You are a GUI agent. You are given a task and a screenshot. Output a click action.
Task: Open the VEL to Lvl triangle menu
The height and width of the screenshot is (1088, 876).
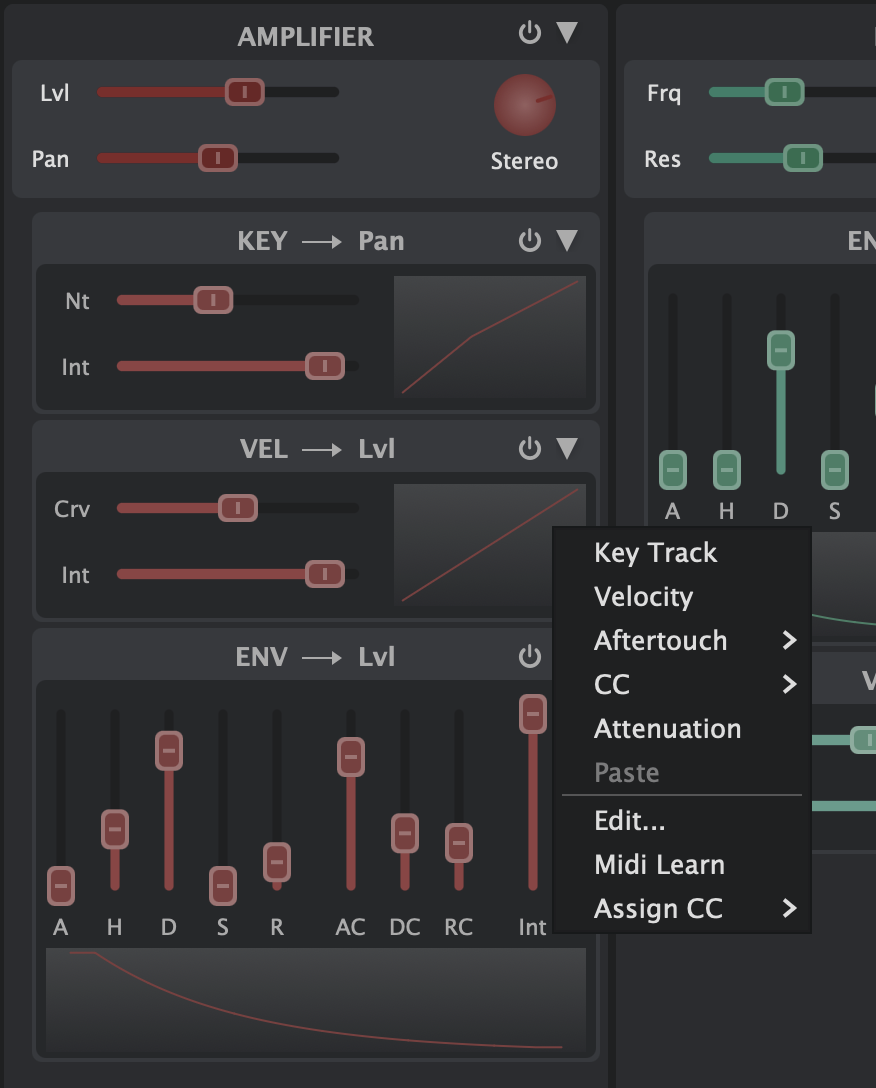[567, 449]
